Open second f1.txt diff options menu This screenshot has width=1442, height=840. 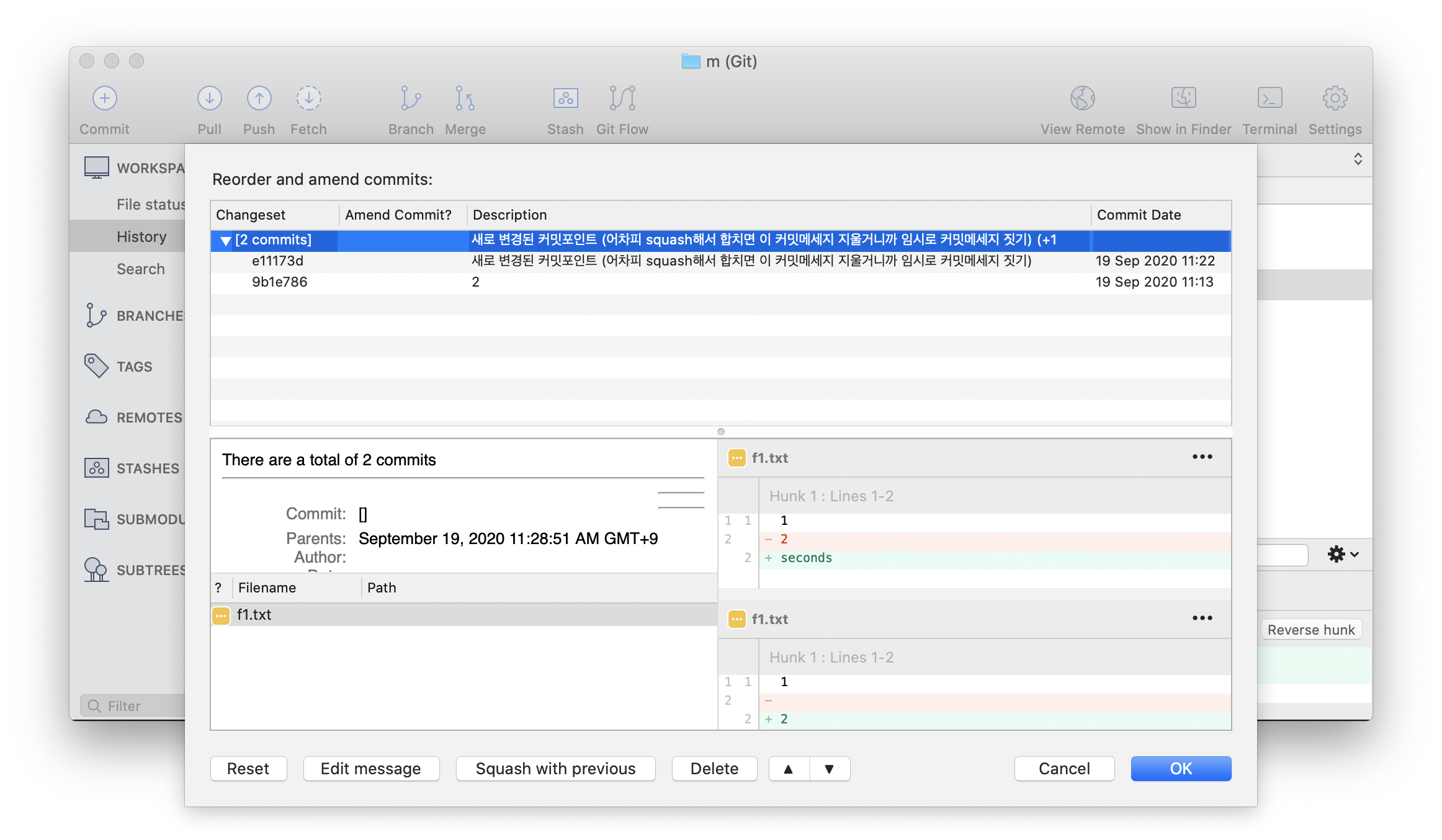tap(1202, 619)
